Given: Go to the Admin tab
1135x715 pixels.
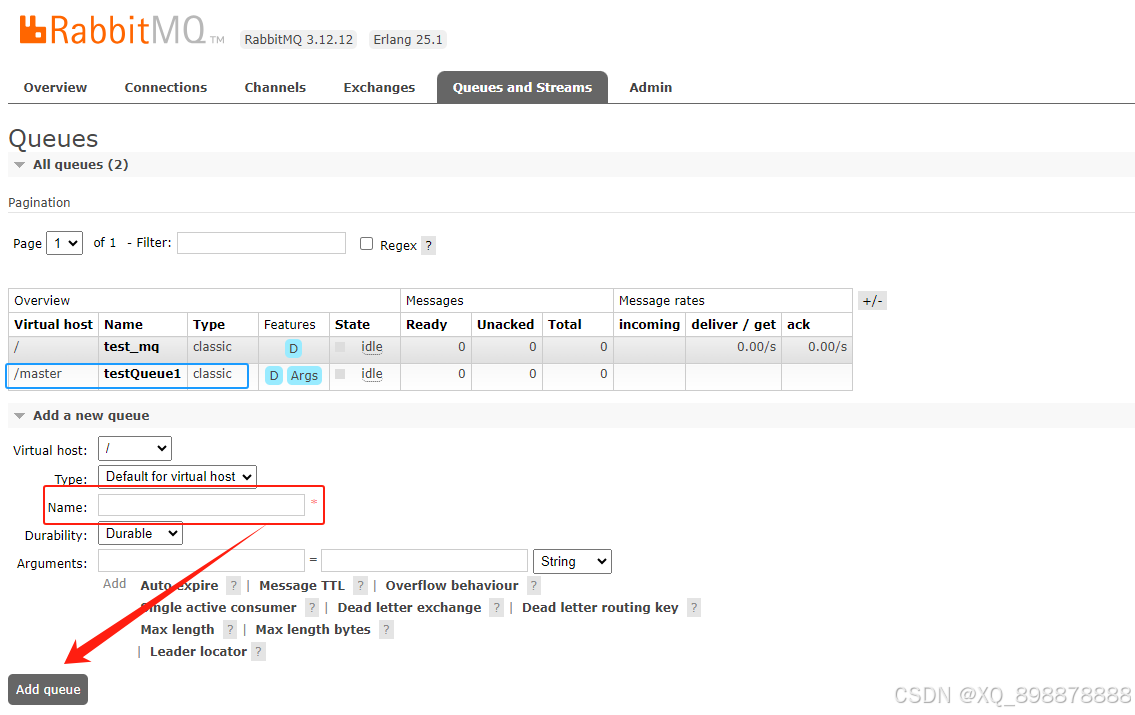Looking at the screenshot, I should 651,88.
